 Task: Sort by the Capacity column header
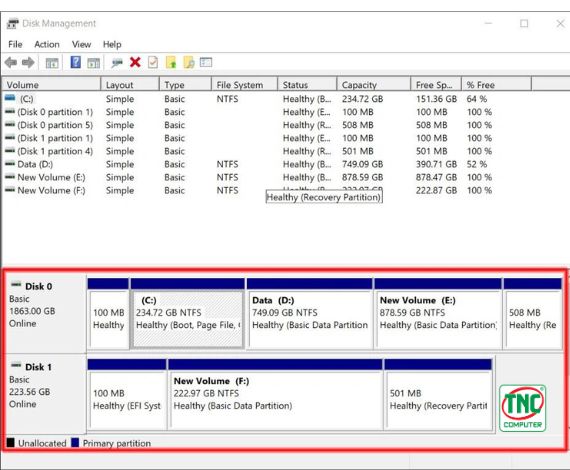click(x=374, y=85)
